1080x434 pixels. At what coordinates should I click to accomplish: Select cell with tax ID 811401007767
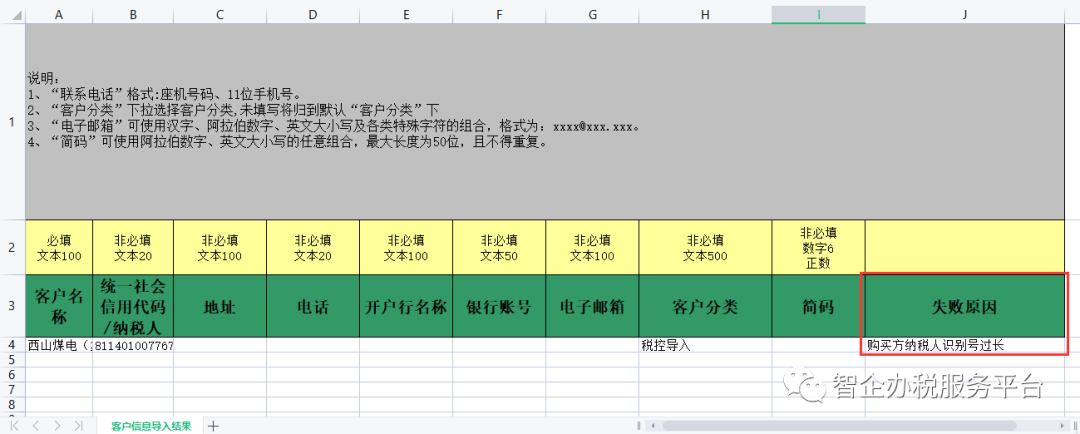pyautogui.click(x=133, y=345)
